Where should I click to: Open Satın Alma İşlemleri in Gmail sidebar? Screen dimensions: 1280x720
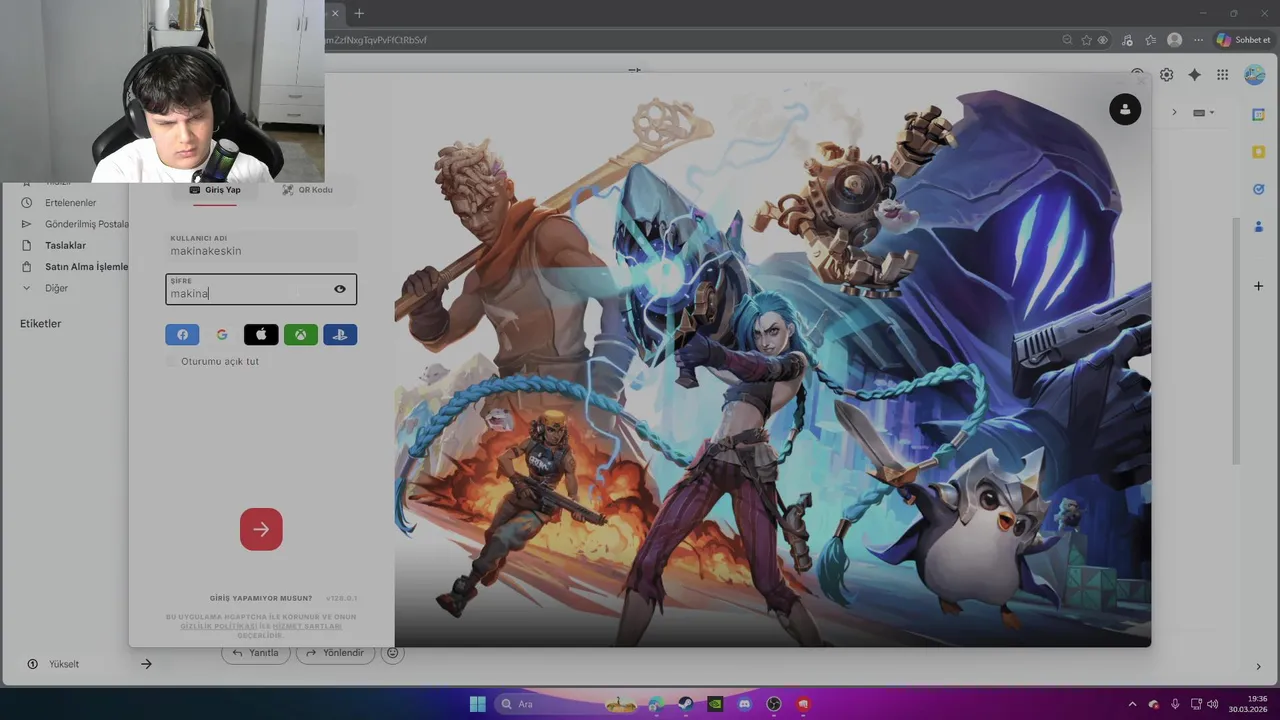(86, 267)
